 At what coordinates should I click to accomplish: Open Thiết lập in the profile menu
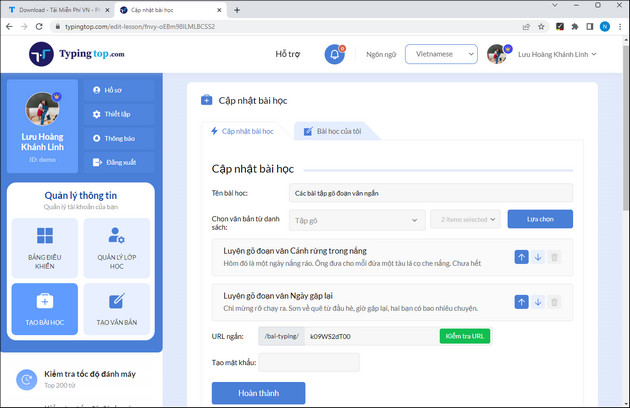pos(117,114)
